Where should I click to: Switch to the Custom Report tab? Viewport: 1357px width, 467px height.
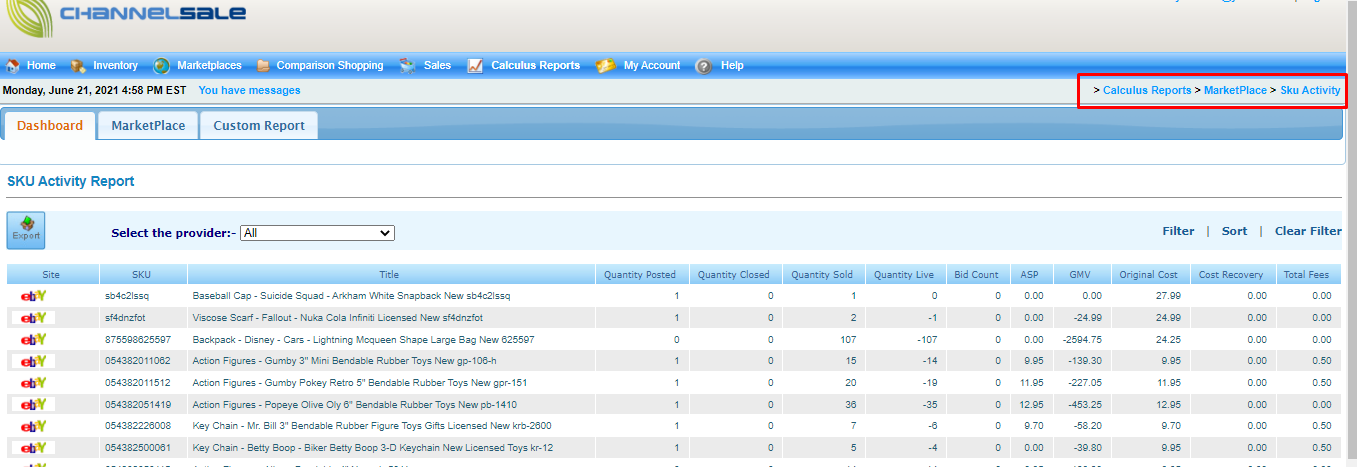[x=259, y=126]
